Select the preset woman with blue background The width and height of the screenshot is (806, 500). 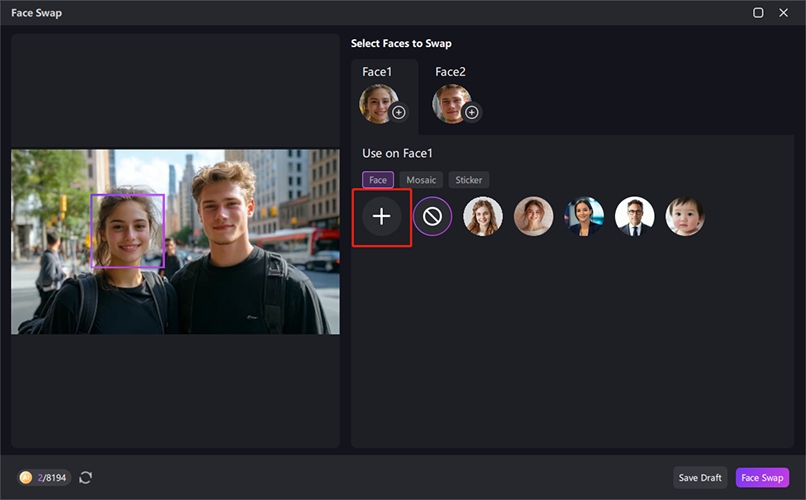[584, 216]
